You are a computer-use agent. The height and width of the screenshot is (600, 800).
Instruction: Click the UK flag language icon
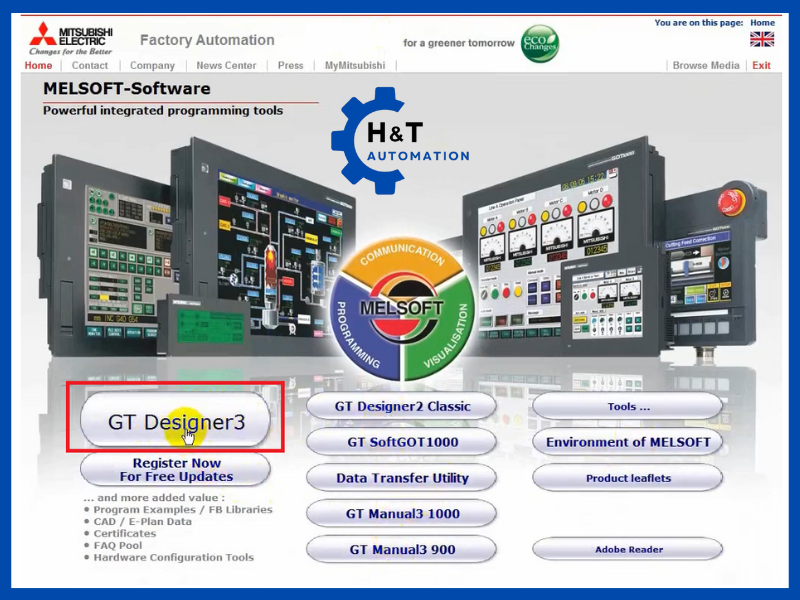click(762, 40)
